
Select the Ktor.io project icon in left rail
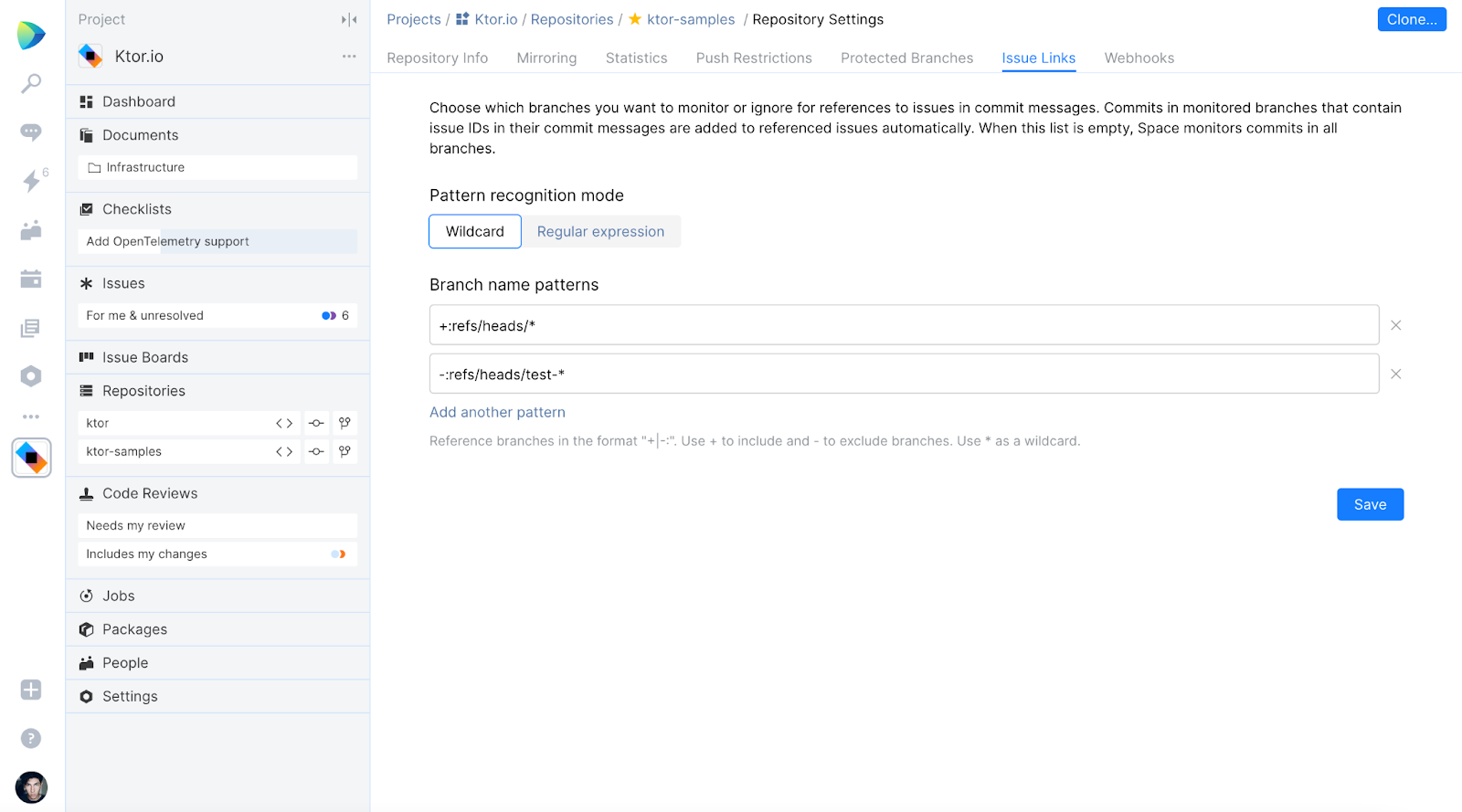[x=31, y=458]
